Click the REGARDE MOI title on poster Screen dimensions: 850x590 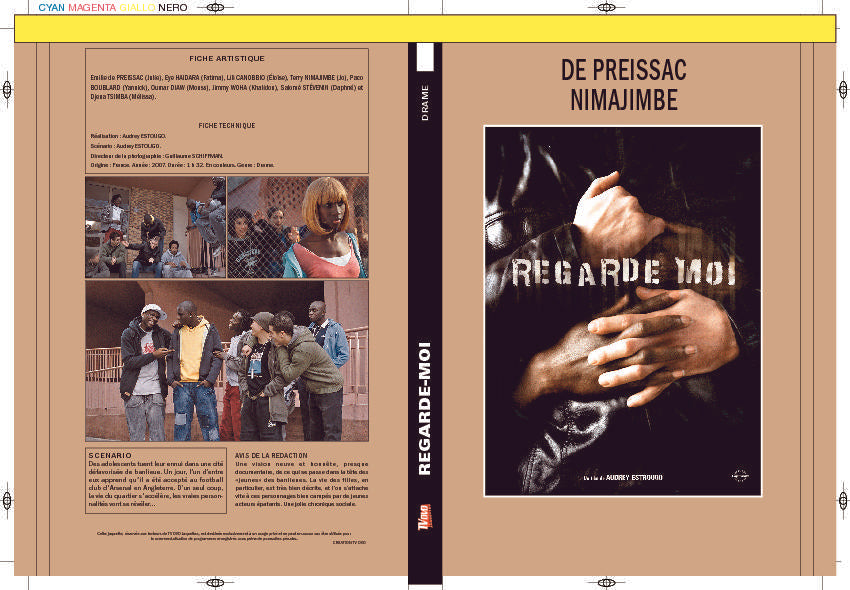click(x=623, y=272)
